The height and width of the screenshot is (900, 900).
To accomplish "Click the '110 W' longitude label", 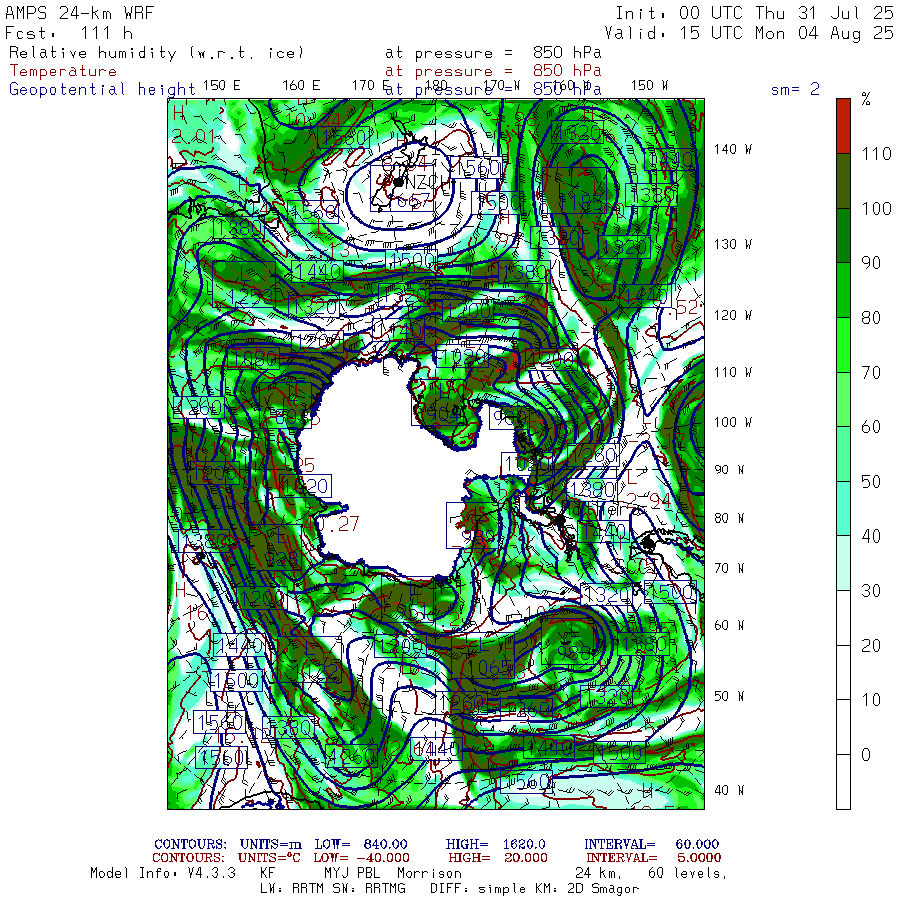I will (x=732, y=372).
